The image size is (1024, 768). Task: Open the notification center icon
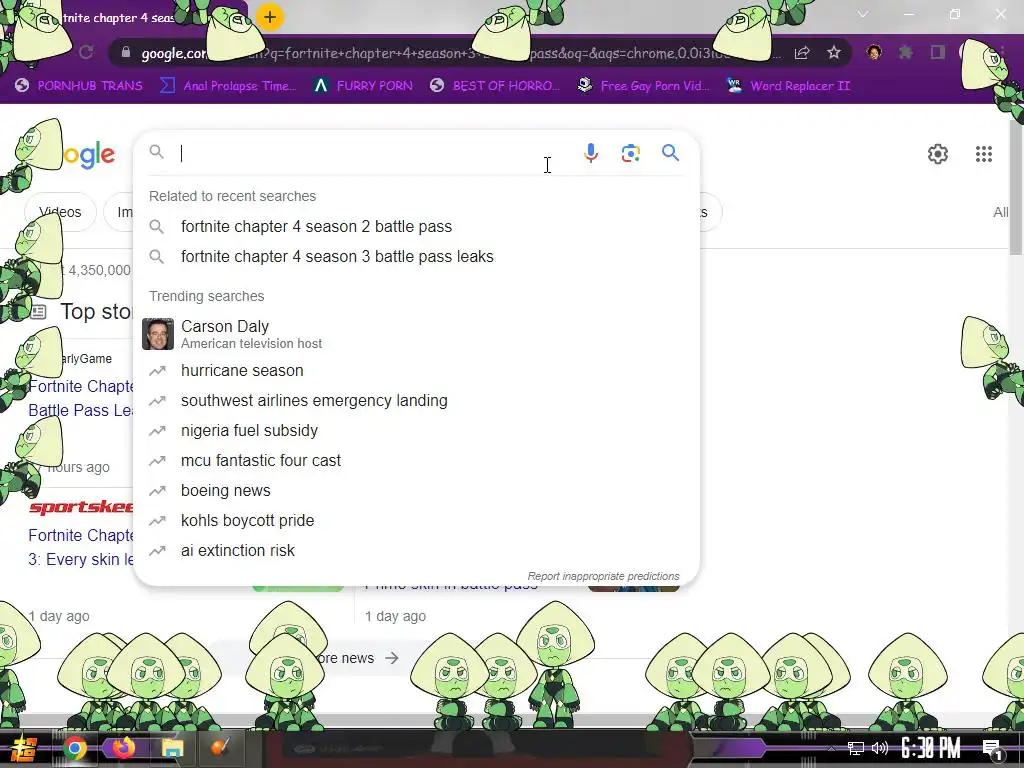(x=992, y=749)
